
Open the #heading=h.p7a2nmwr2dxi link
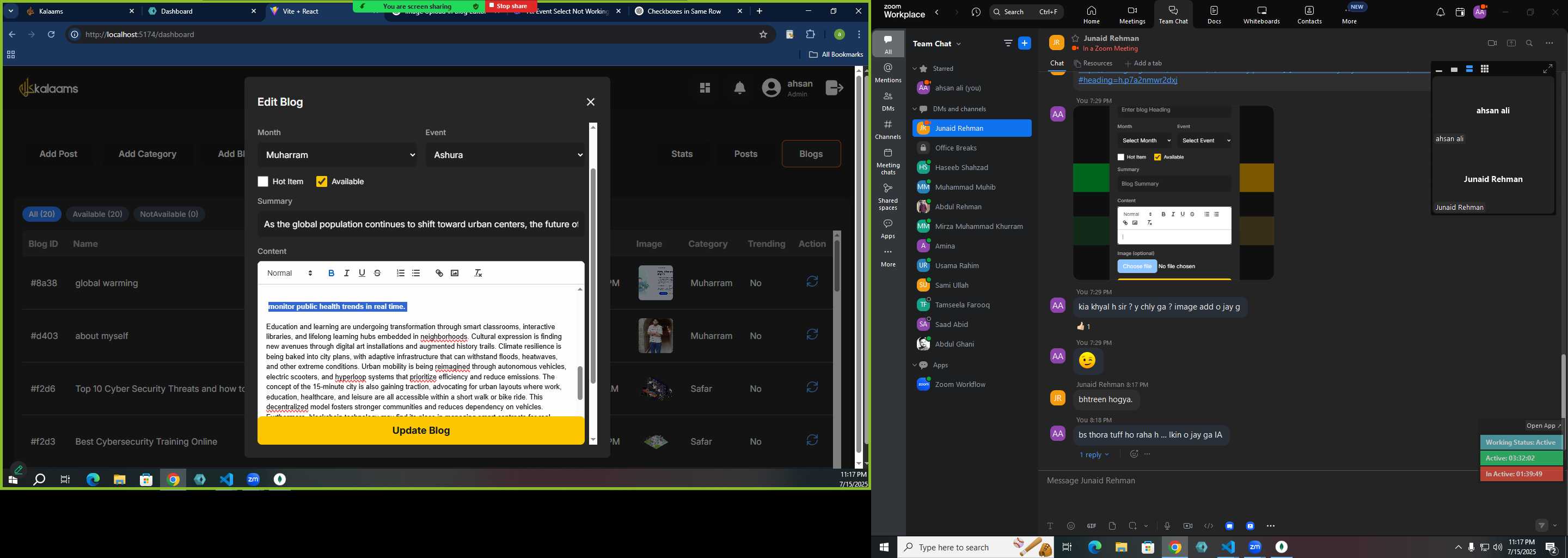coord(1128,80)
